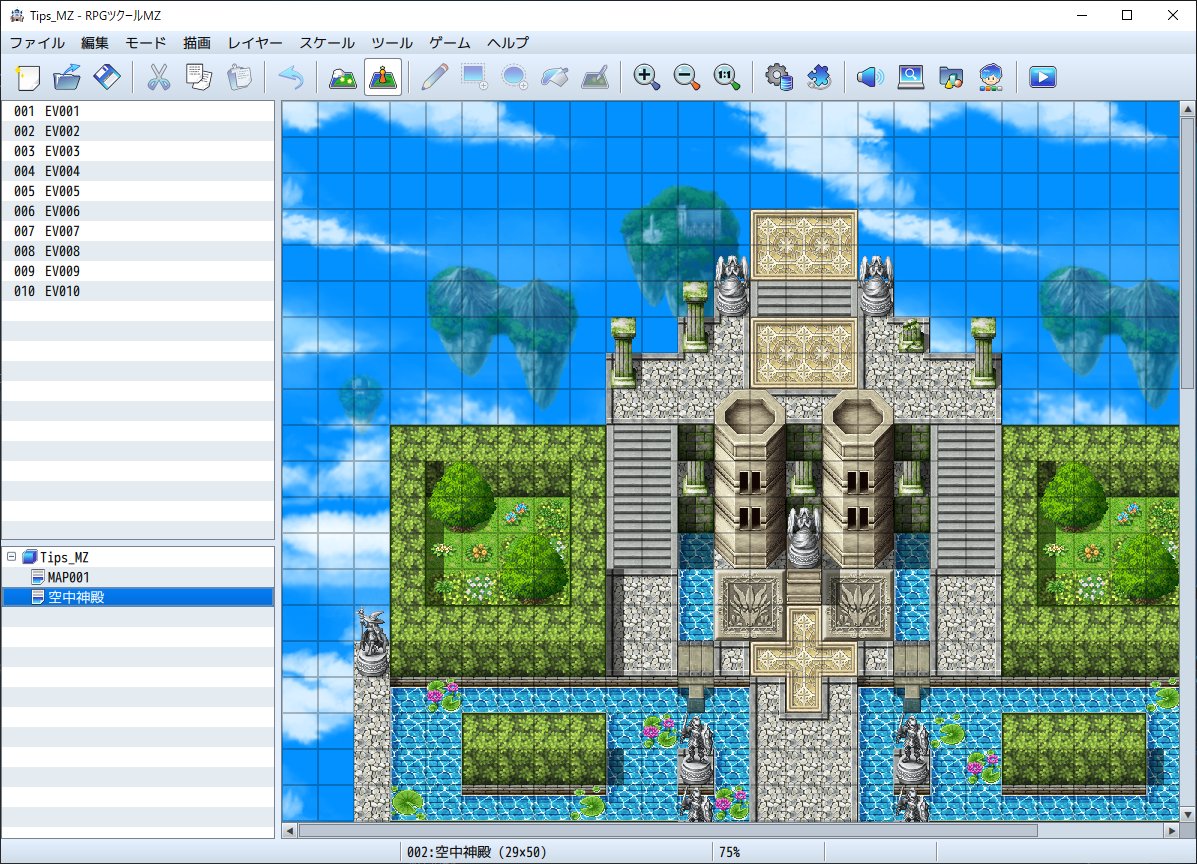
Task: Start Playtest with the play icon
Action: point(1043,77)
